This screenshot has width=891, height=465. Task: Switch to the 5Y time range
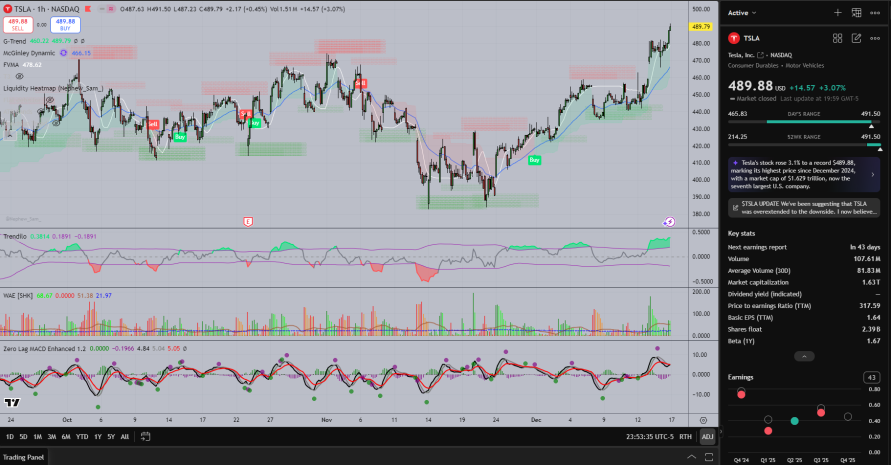111,437
